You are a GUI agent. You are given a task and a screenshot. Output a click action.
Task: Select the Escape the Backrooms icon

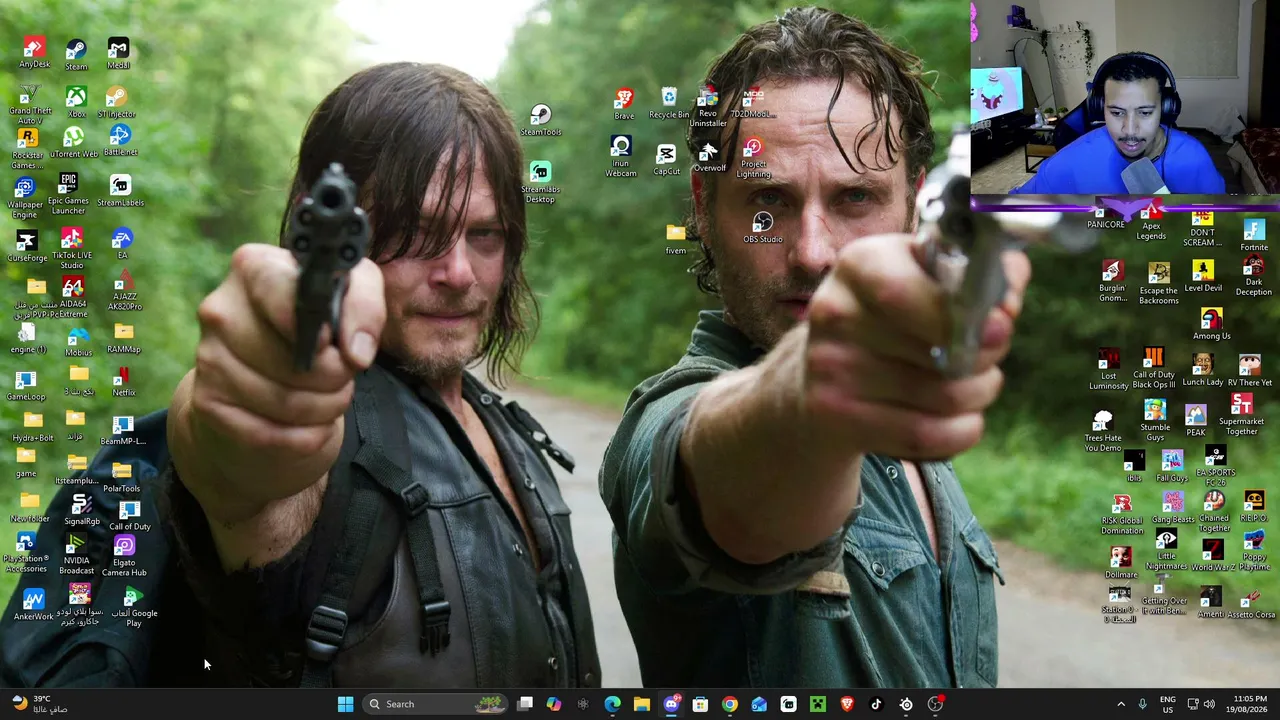1159,284
